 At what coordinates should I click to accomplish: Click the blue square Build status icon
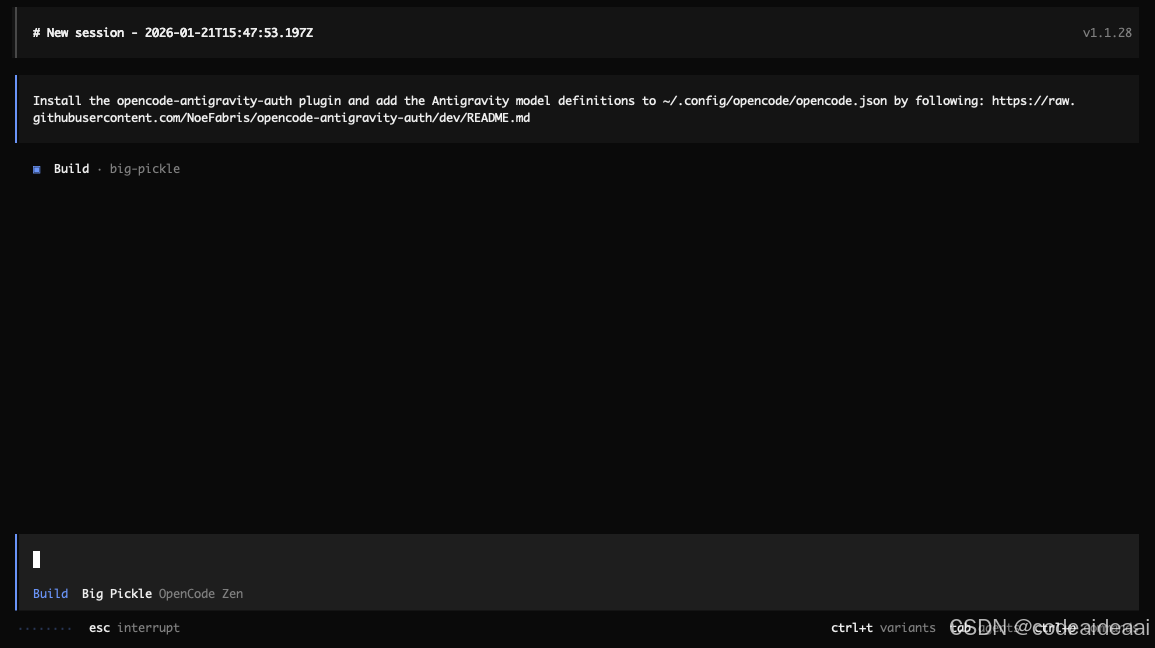point(36,169)
